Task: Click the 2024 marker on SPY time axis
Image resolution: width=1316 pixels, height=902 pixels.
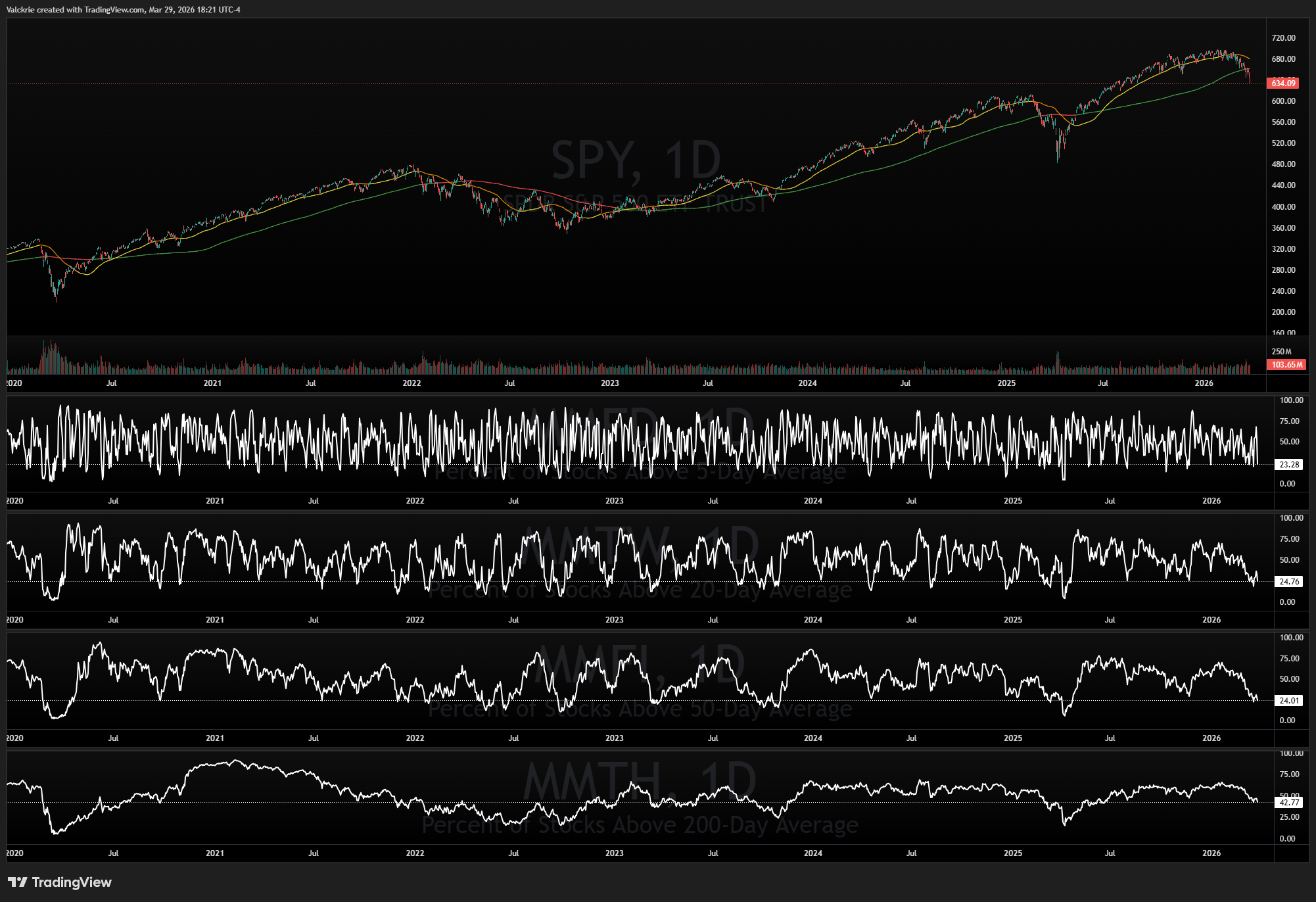Action: click(x=807, y=383)
